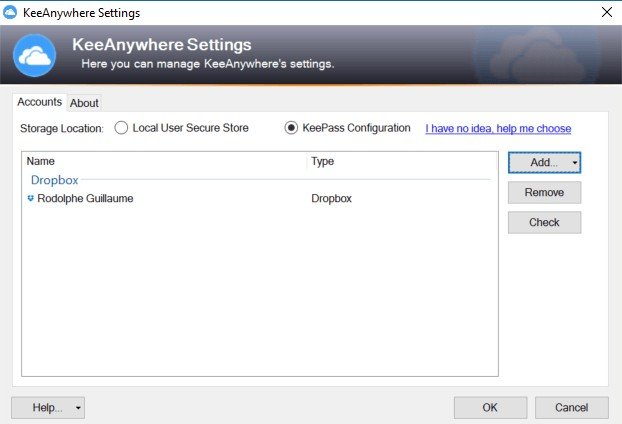Confirm settings with OK
This screenshot has height=424, width=622.
click(x=490, y=407)
